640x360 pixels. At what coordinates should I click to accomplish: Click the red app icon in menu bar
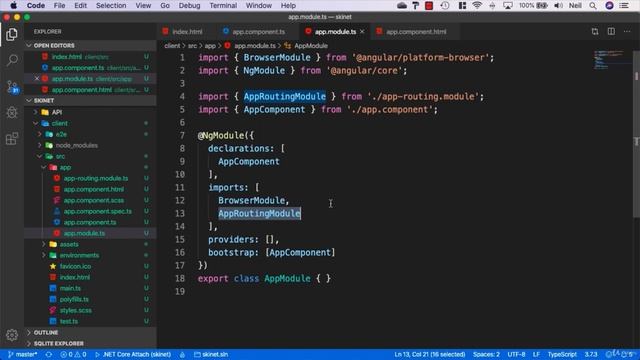tap(429, 5)
